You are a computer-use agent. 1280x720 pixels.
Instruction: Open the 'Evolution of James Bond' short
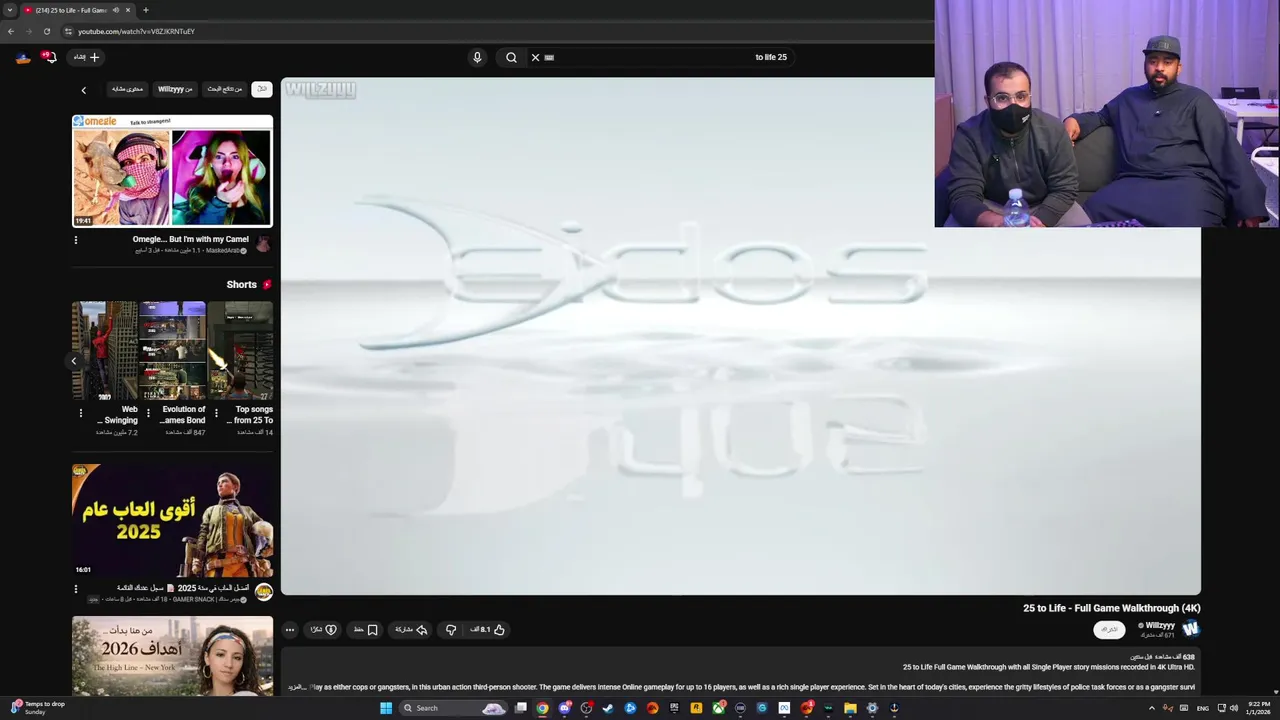173,350
